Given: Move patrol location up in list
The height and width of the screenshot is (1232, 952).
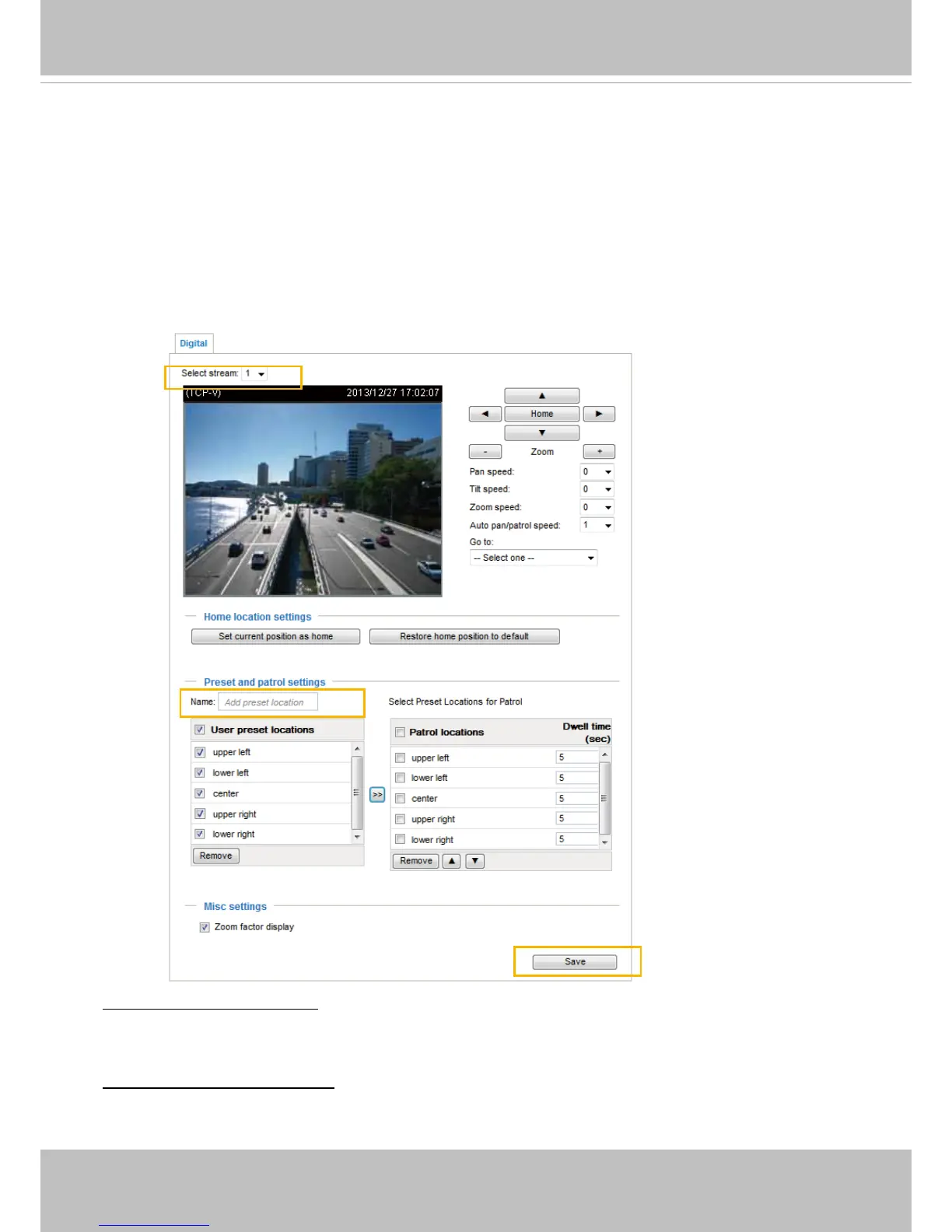Looking at the screenshot, I should [451, 861].
